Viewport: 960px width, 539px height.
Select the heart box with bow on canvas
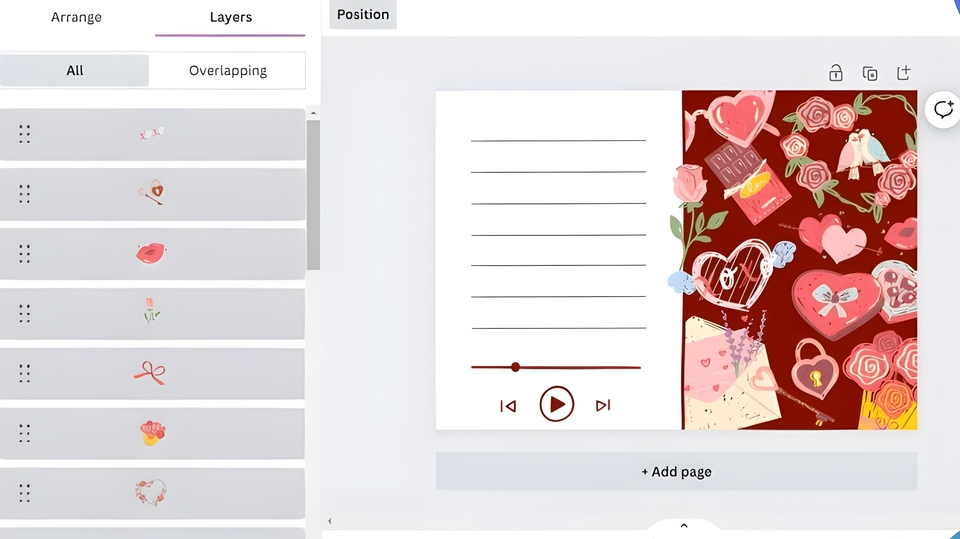pos(836,303)
